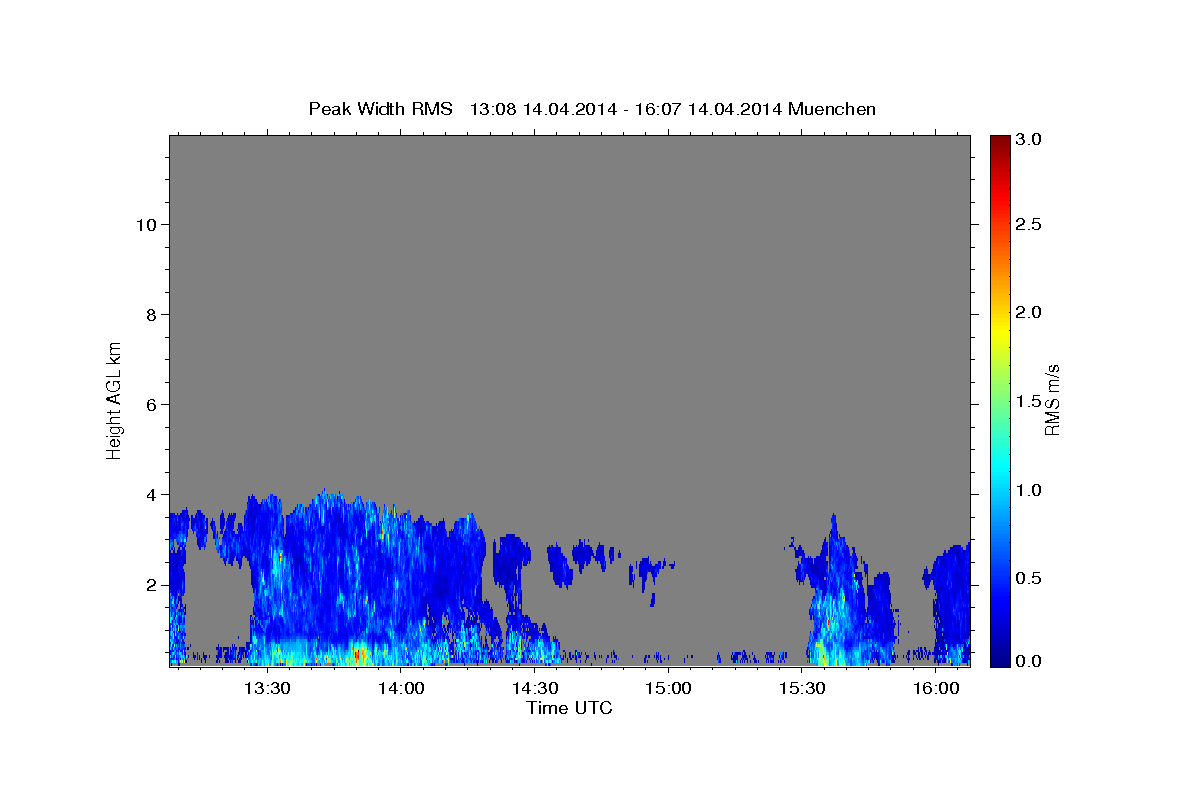1200x800 pixels.
Task: Click the '0.0' colorbar value
Action: coord(1027,660)
